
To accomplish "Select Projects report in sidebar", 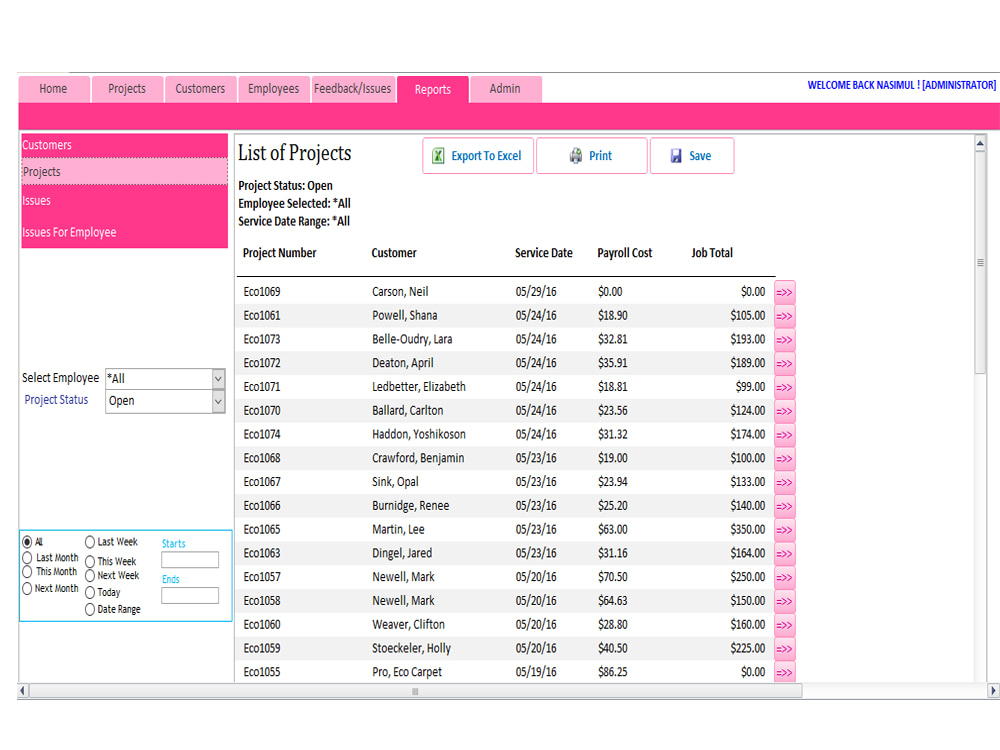I will point(124,172).
